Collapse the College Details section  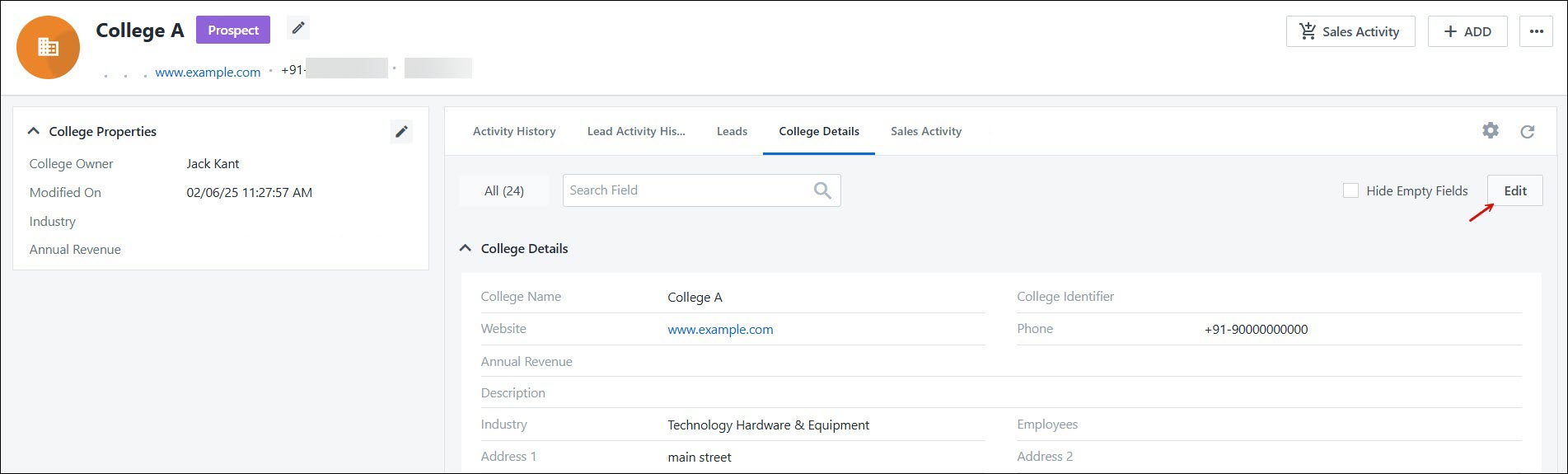point(466,248)
